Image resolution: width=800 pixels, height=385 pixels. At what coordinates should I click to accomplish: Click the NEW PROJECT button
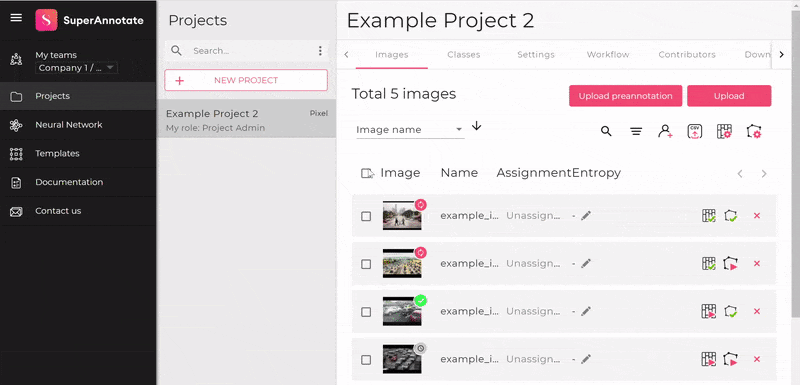pyautogui.click(x=246, y=80)
